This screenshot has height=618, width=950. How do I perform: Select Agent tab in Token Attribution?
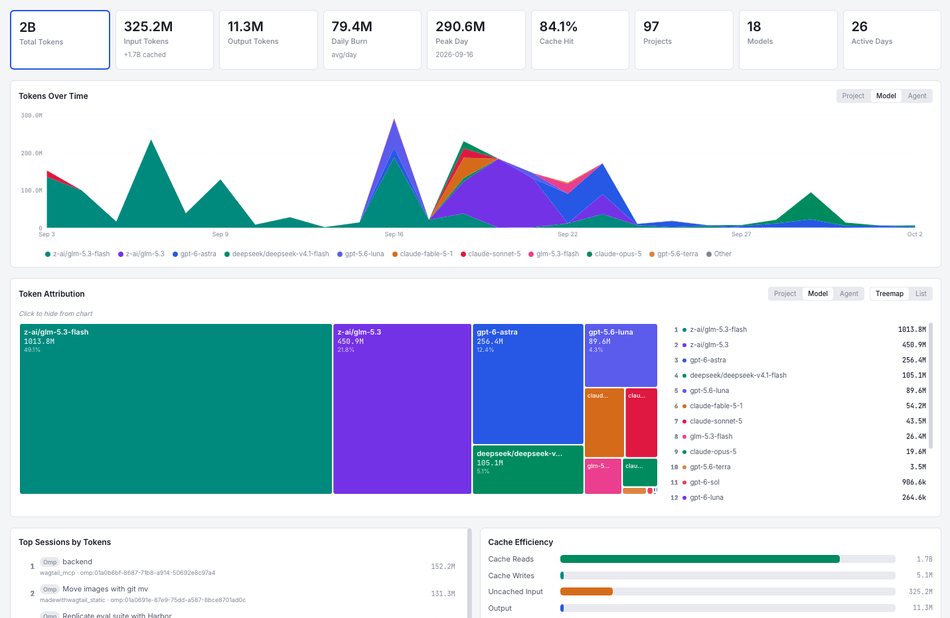[x=848, y=294]
